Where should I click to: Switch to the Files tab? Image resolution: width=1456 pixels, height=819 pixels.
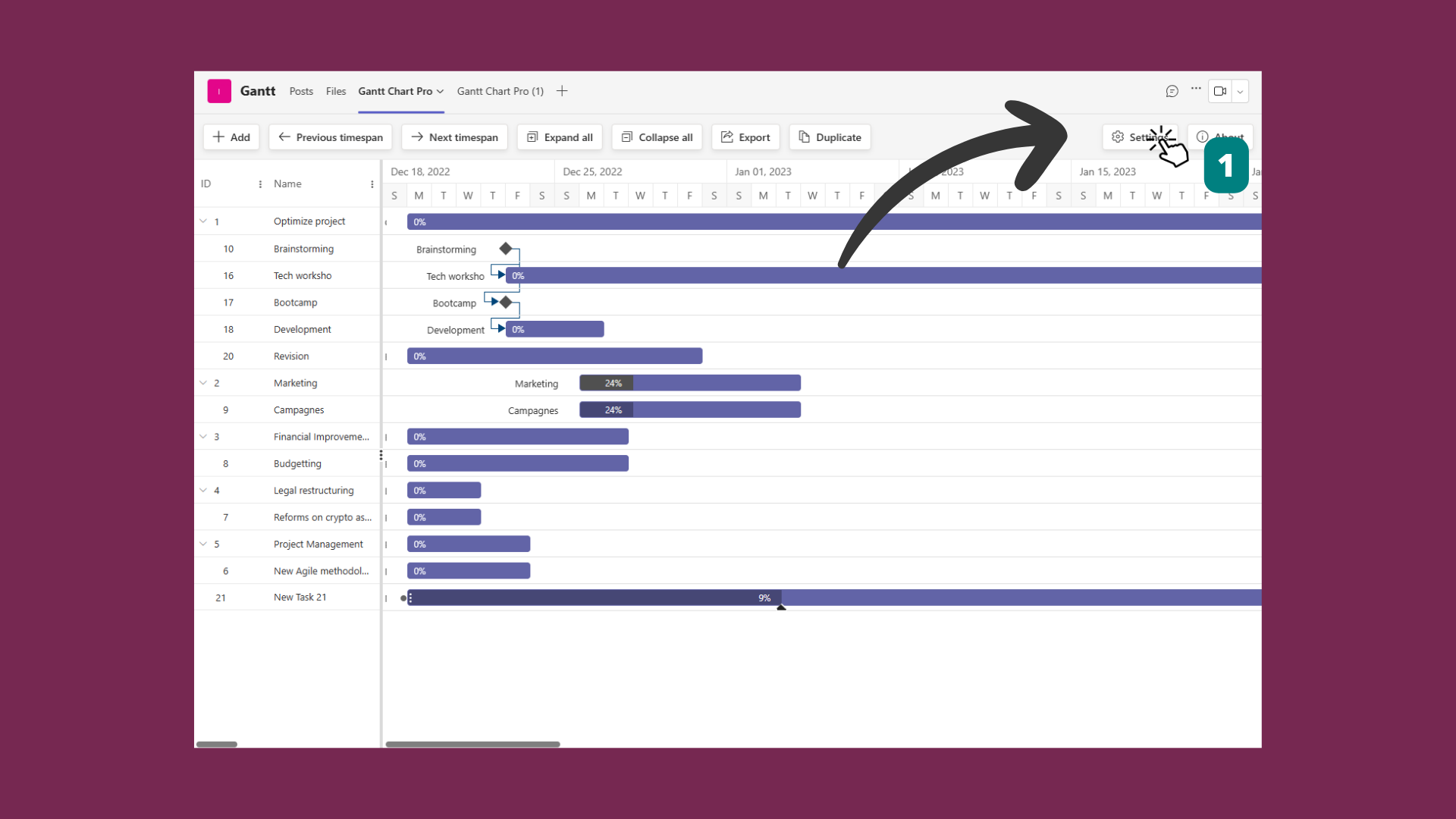pos(336,91)
